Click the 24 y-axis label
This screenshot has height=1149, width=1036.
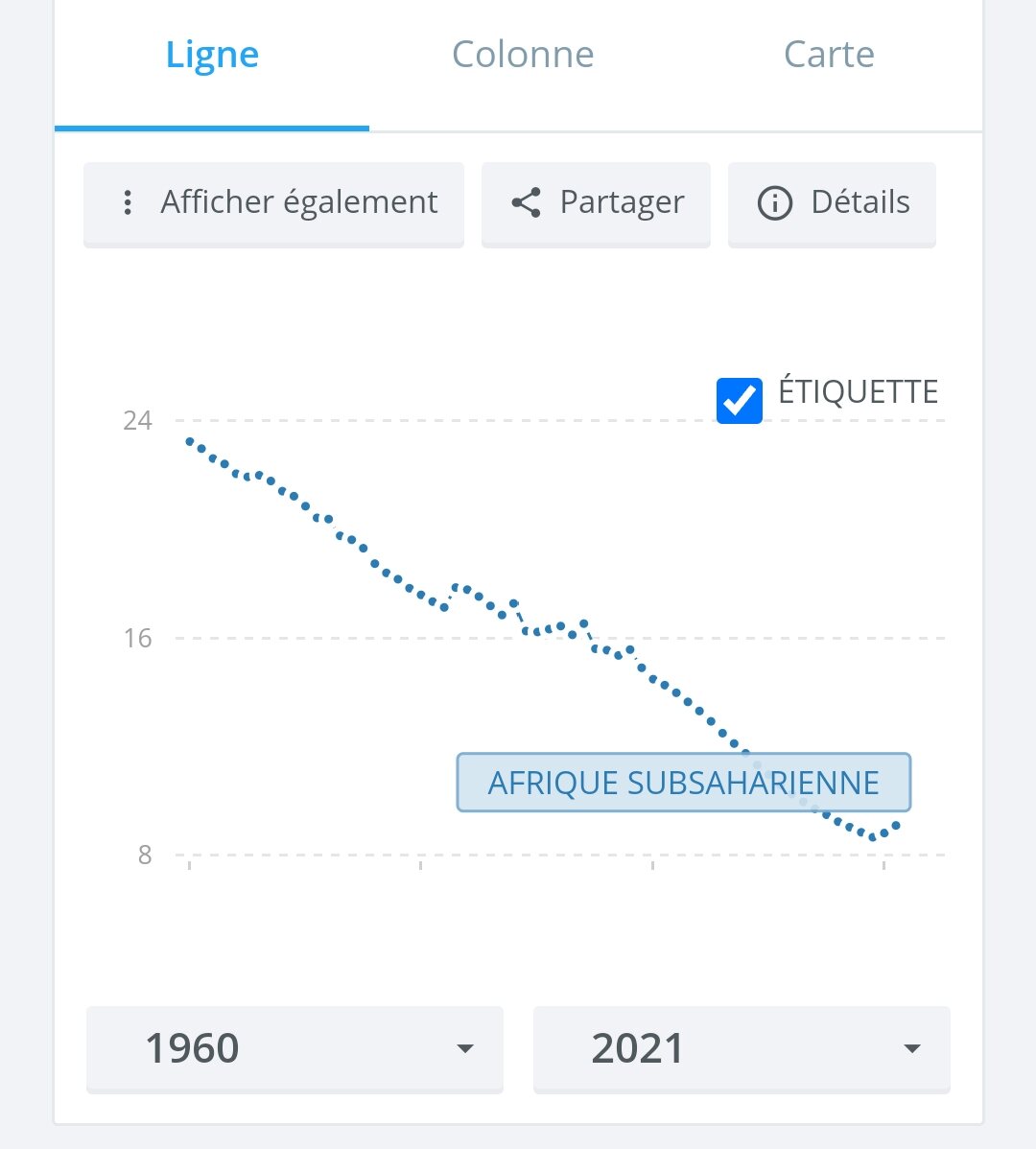click(x=138, y=420)
